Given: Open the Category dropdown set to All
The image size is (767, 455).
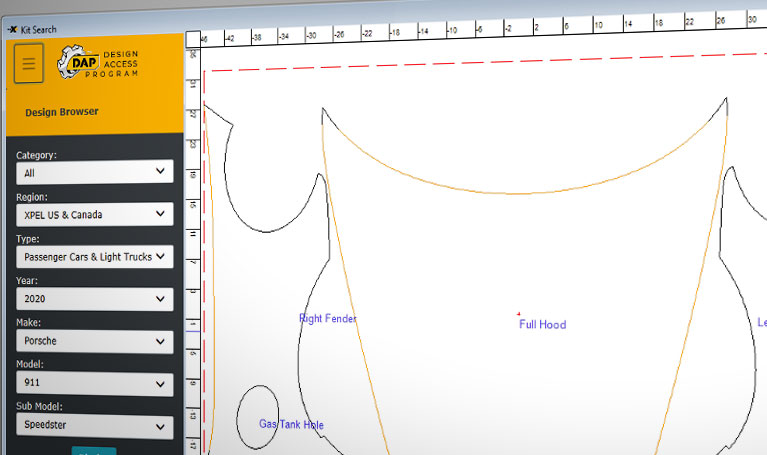Looking at the screenshot, I should 94,172.
